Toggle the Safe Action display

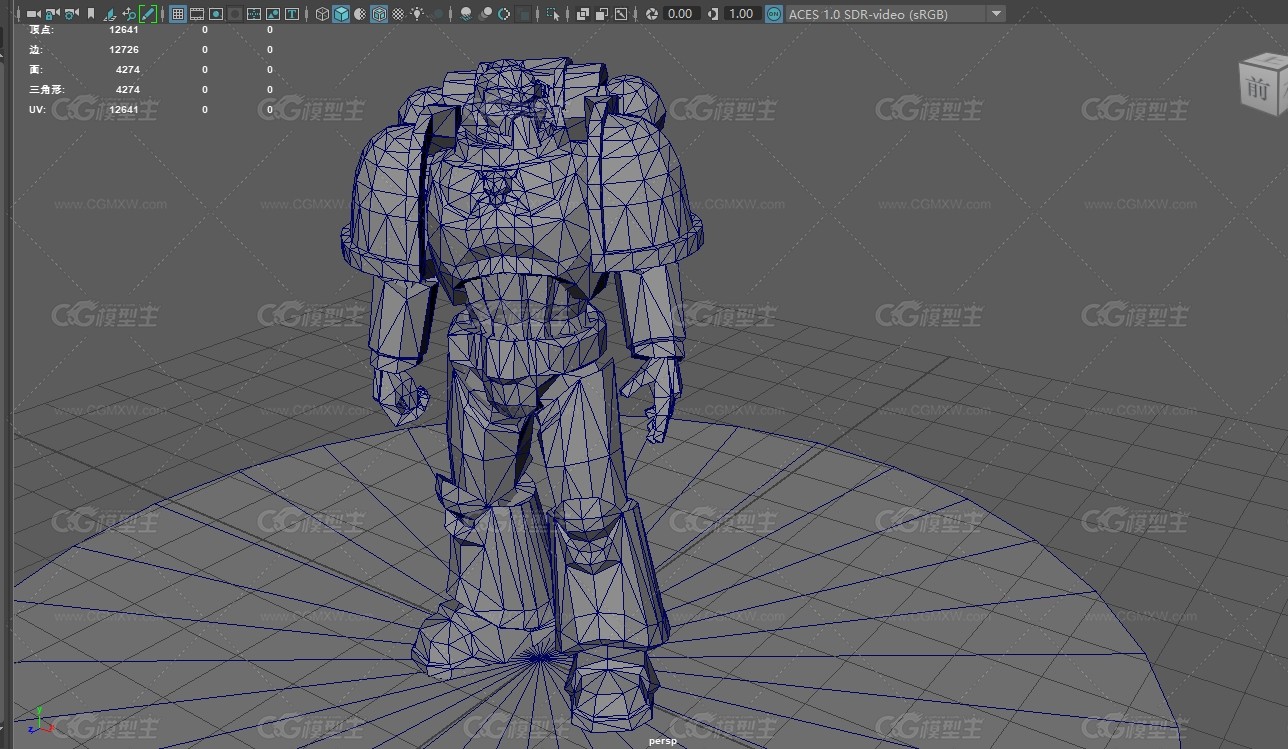point(273,14)
